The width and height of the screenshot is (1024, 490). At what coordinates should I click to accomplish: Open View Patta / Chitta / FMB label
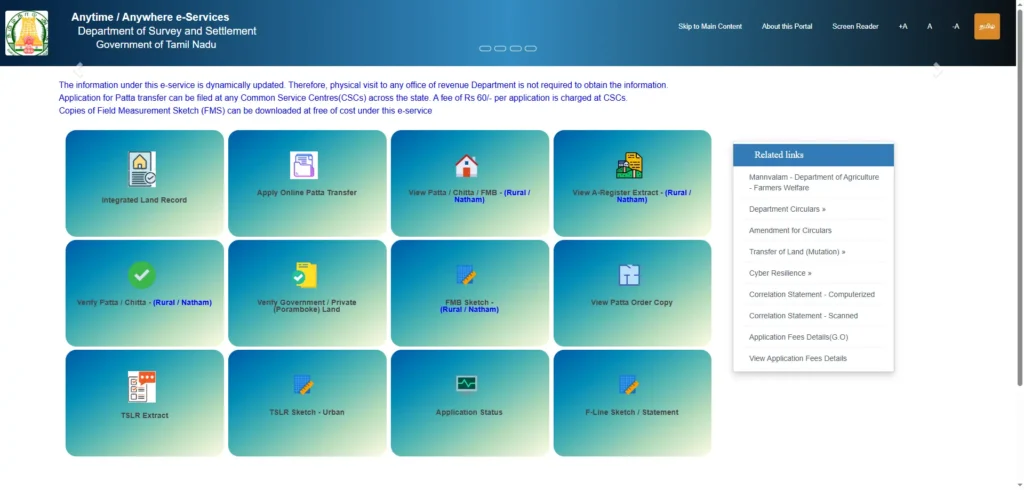point(470,196)
